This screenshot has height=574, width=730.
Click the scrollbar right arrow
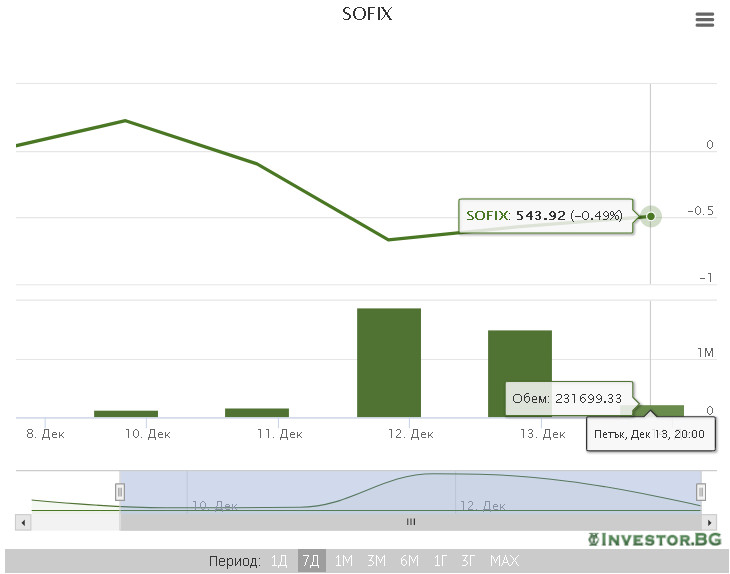(x=710, y=522)
